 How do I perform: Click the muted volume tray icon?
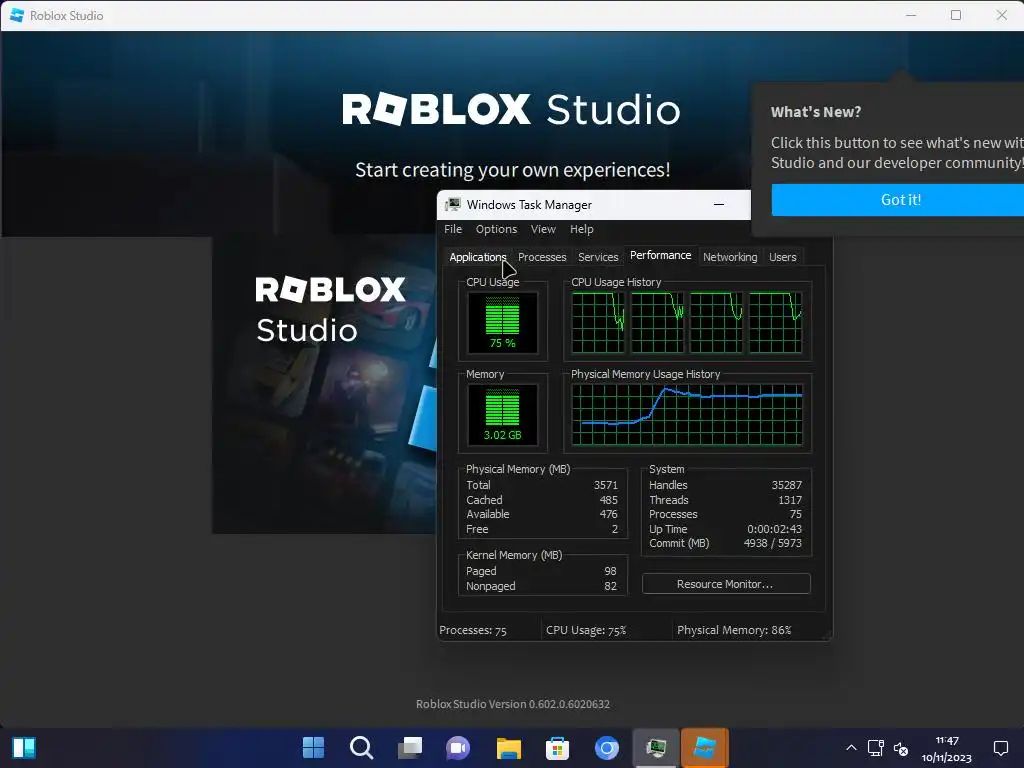(x=901, y=748)
